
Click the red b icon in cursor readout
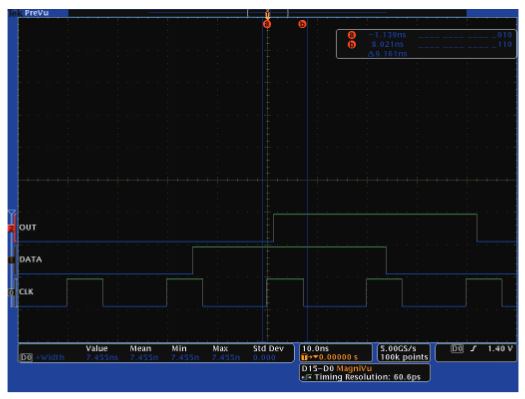(x=351, y=44)
